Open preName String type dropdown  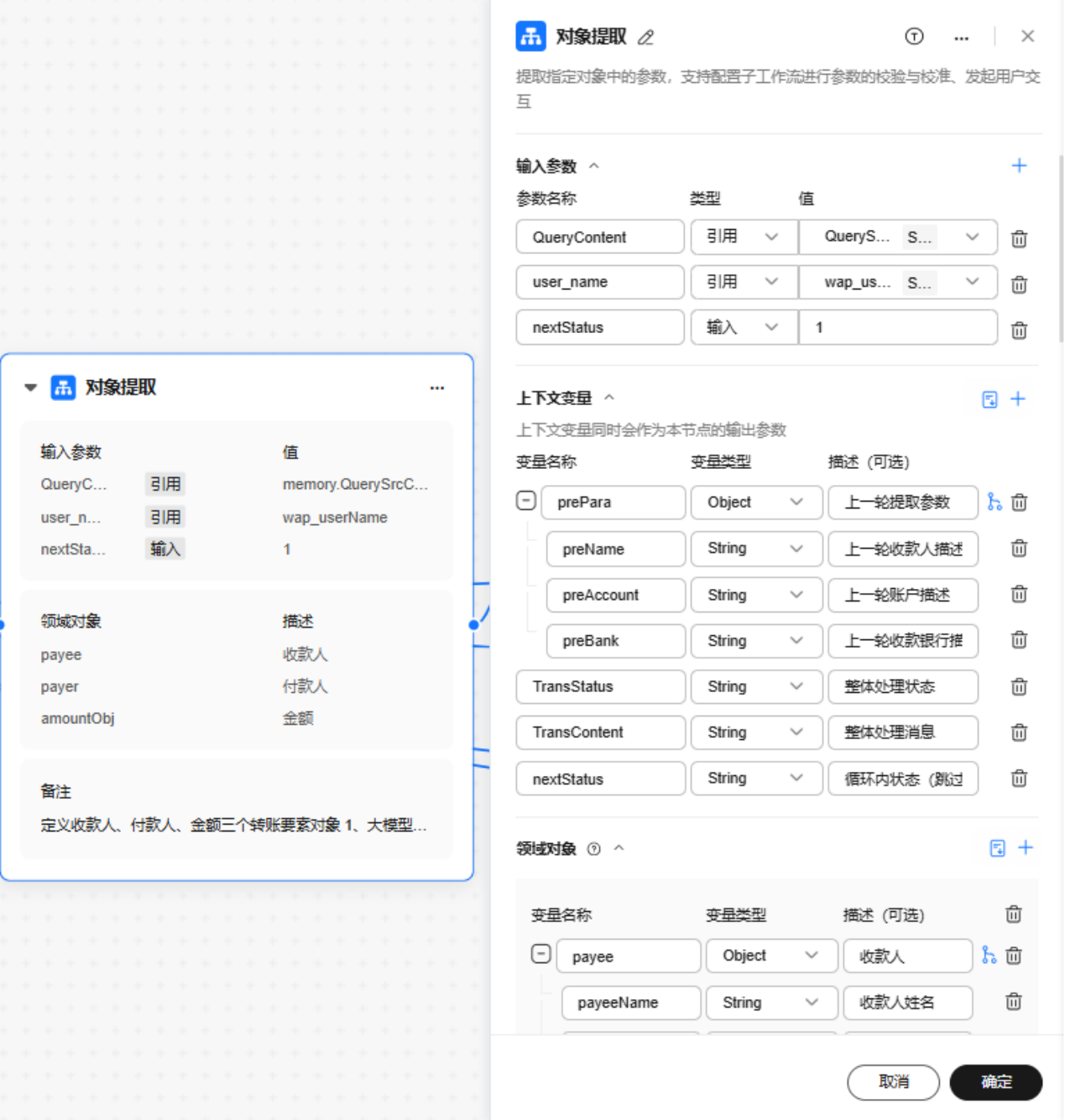click(756, 548)
